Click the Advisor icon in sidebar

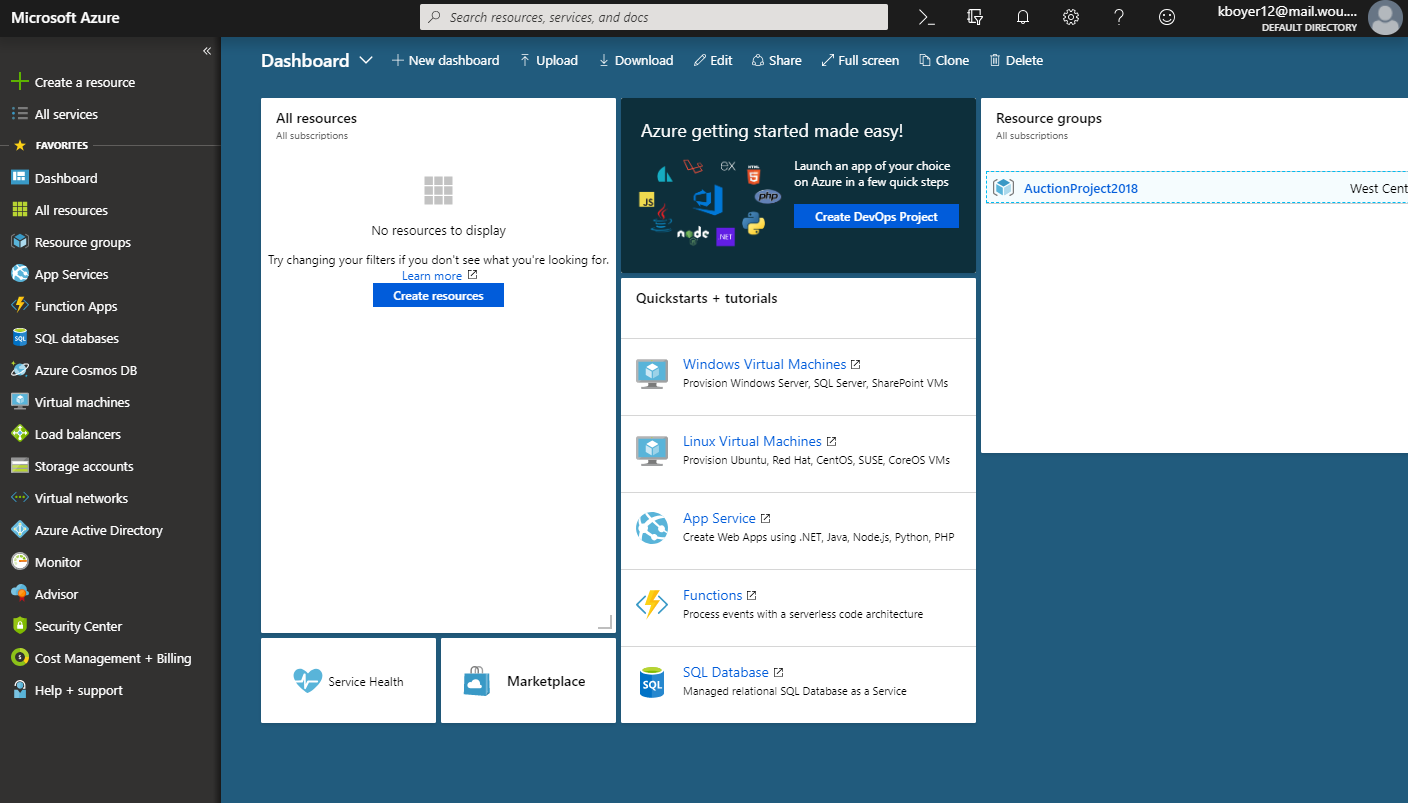19,594
